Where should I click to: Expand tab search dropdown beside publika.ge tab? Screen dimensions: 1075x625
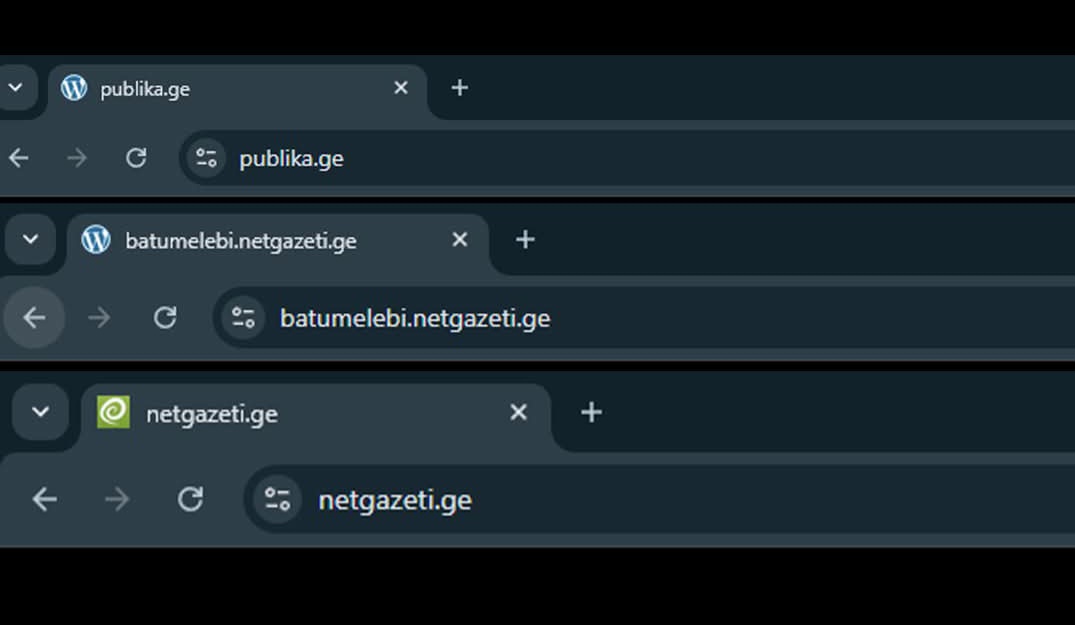point(15,88)
